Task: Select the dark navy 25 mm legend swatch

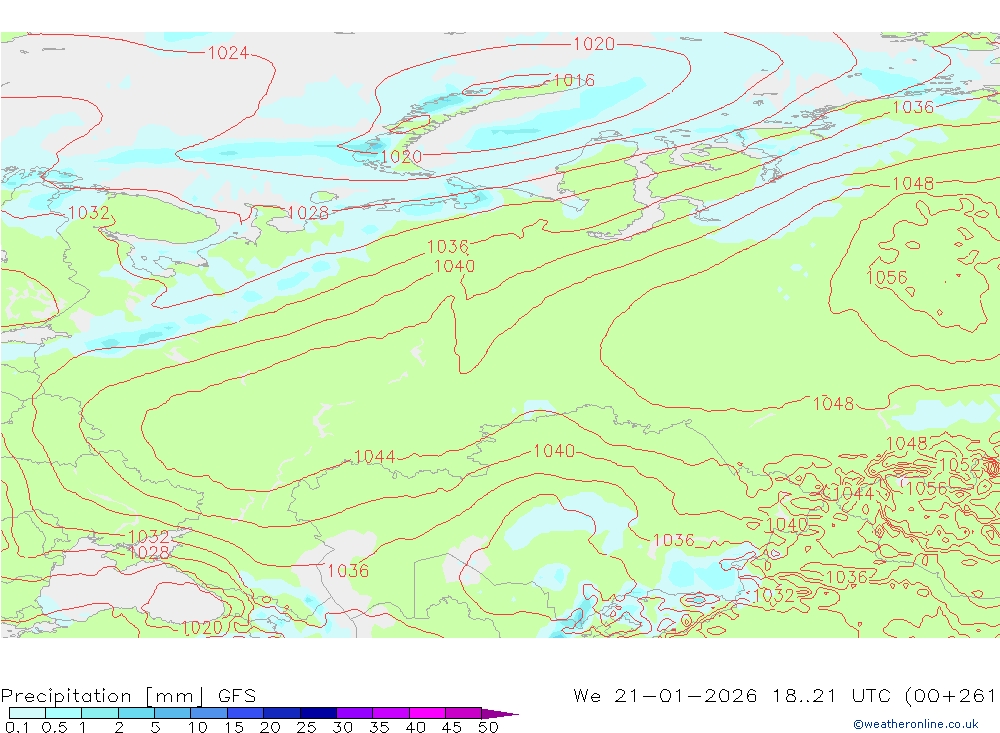Action: point(318,713)
